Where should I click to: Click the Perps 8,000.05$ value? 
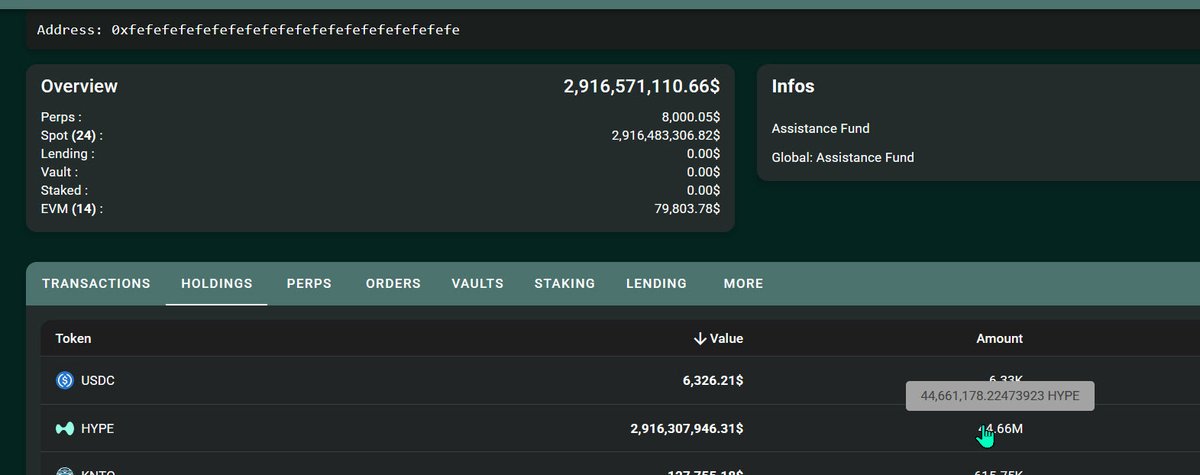pyautogui.click(x=690, y=117)
